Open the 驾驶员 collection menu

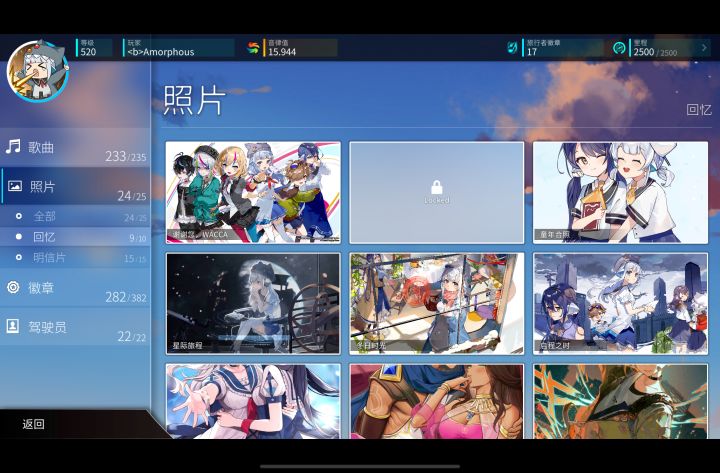[75, 327]
